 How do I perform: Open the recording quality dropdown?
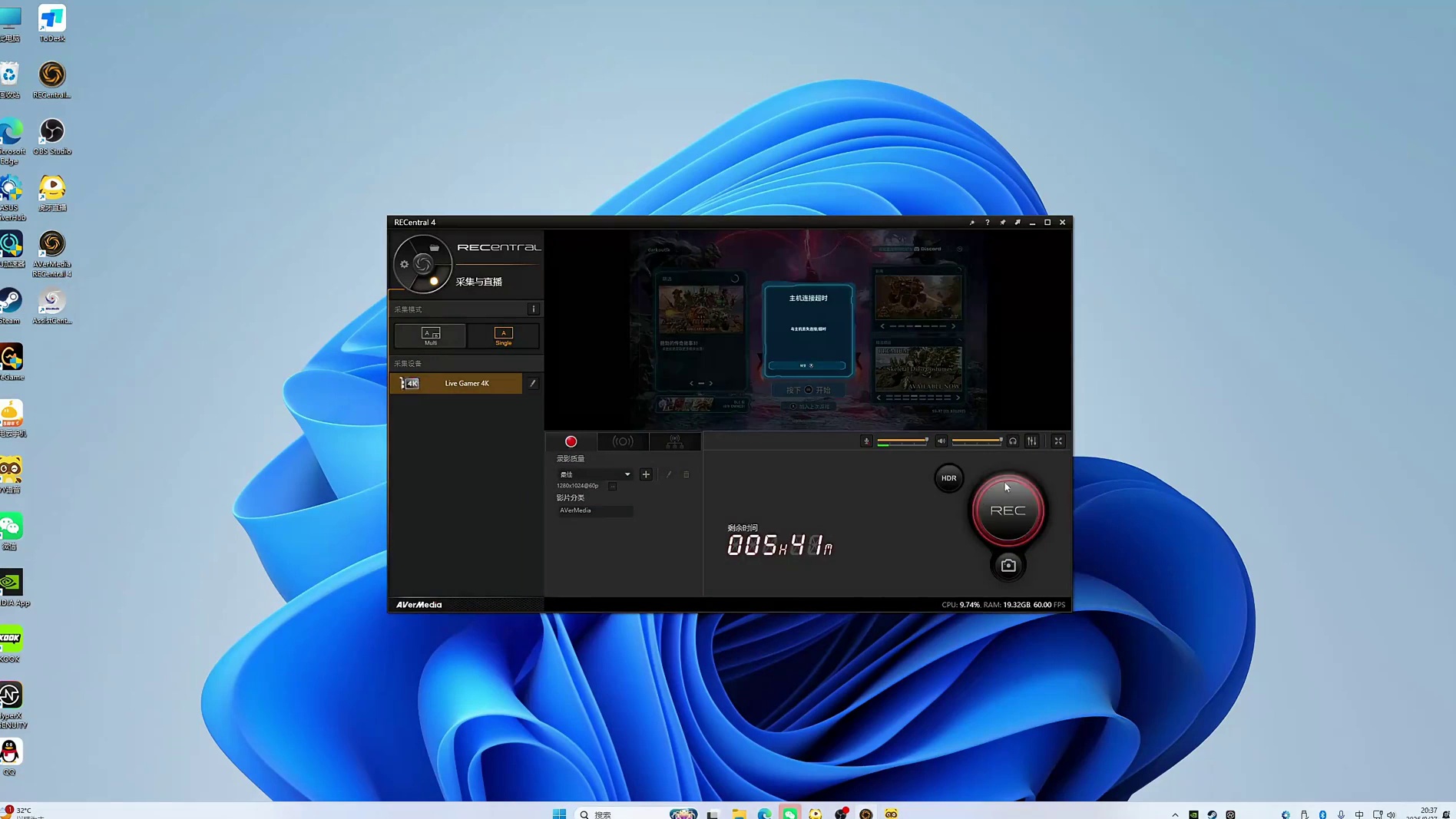coord(595,474)
